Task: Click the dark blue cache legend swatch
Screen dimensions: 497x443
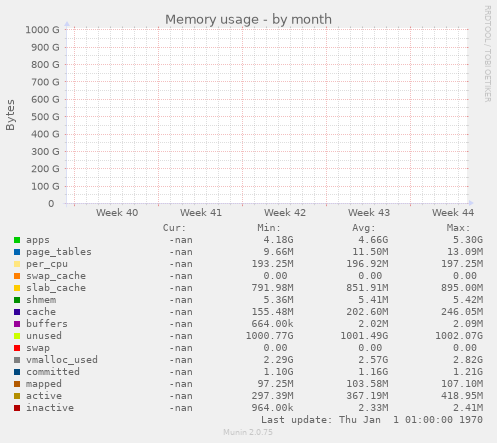Action: point(17,312)
